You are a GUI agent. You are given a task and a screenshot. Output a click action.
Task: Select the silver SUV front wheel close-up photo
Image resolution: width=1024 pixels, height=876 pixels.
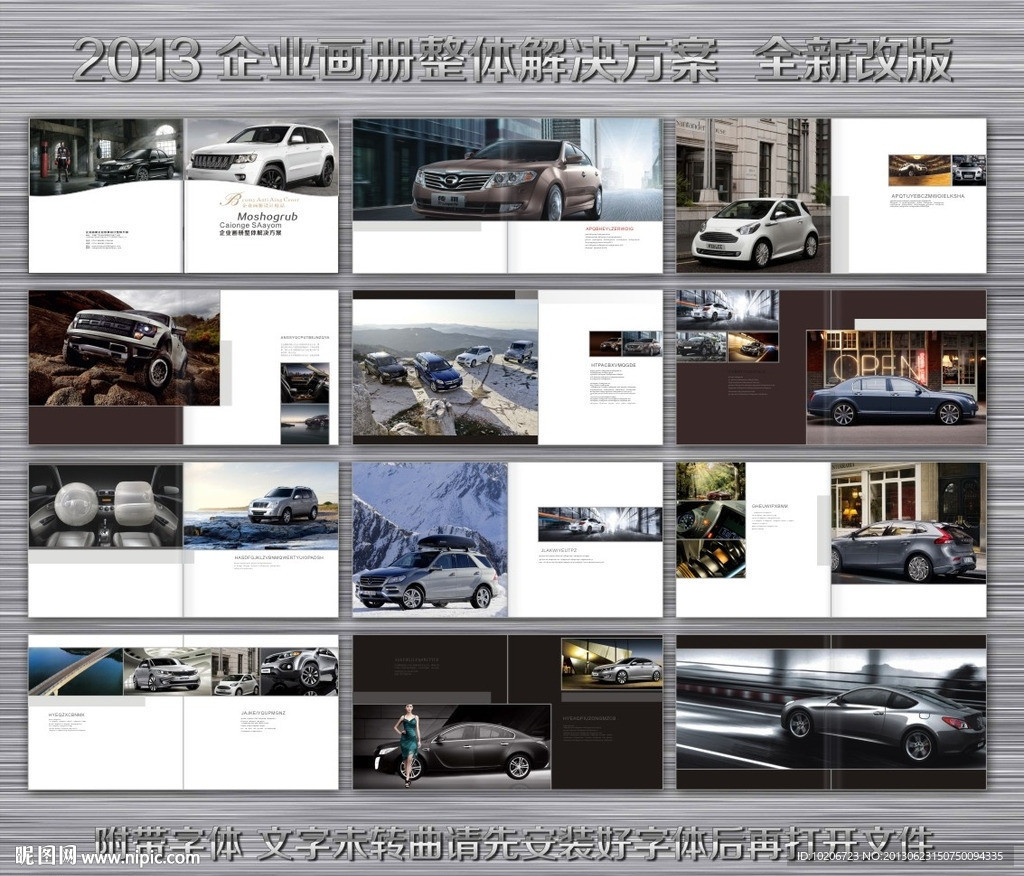tap(299, 672)
